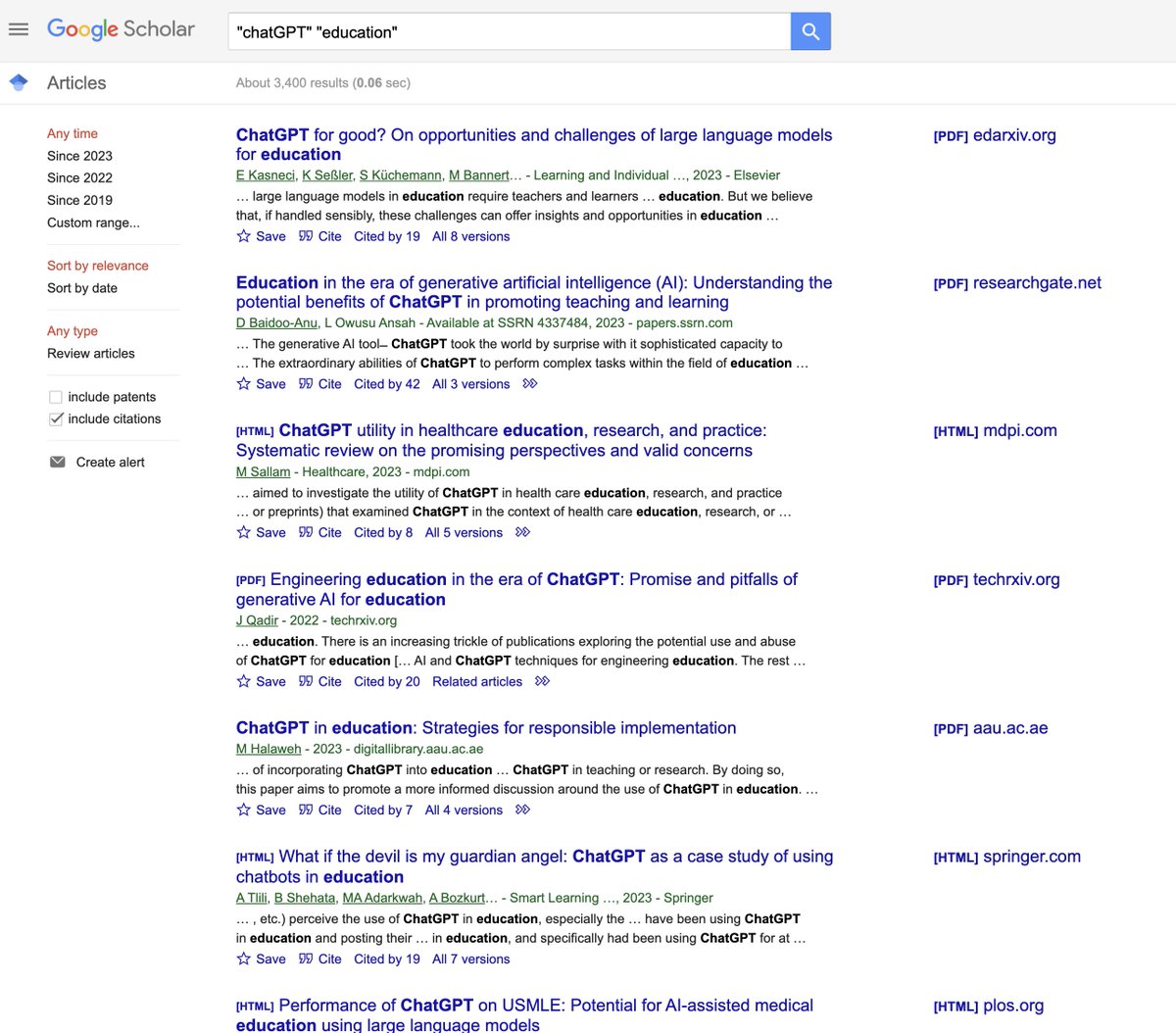Click 'Cited by 42' link
Image resolution: width=1176 pixels, height=1033 pixels.
[x=387, y=384]
